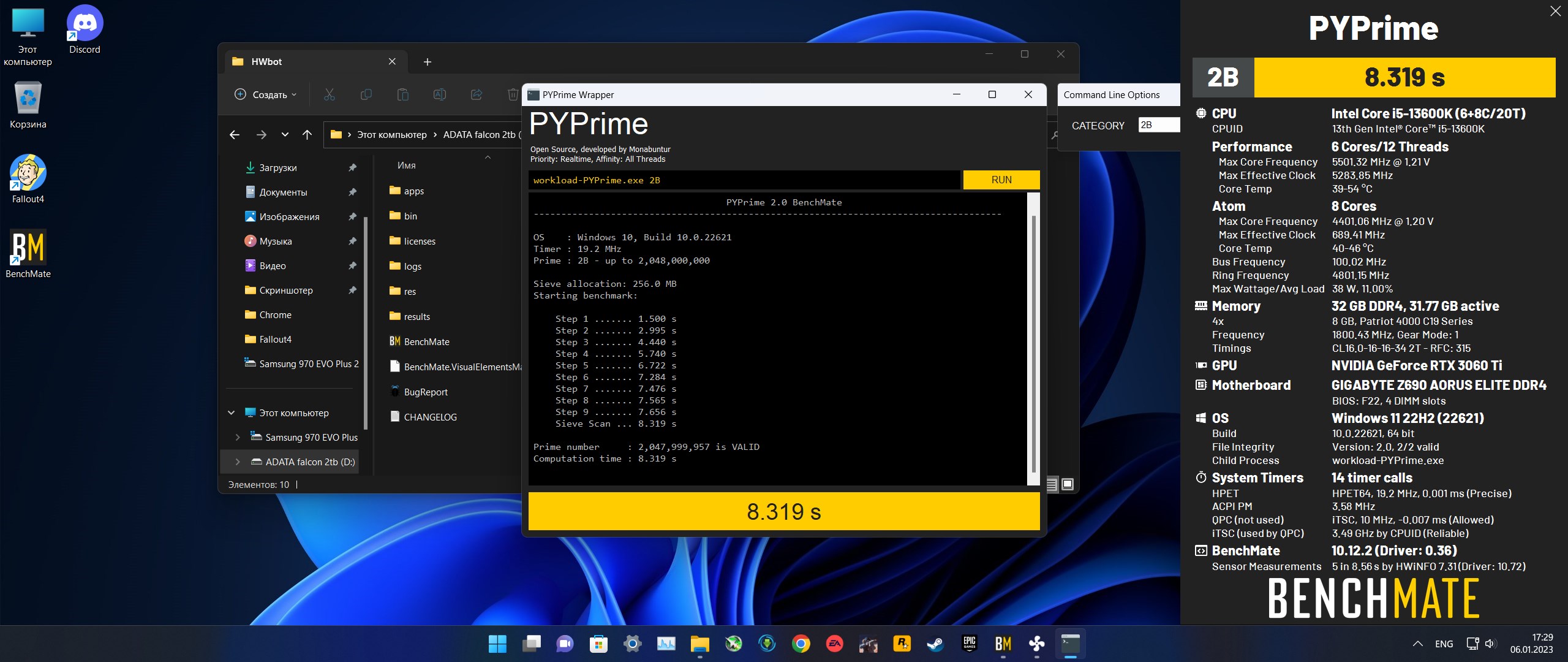Click the PYPrime output vertical scrollbar
1568x662 pixels.
tap(1034, 343)
